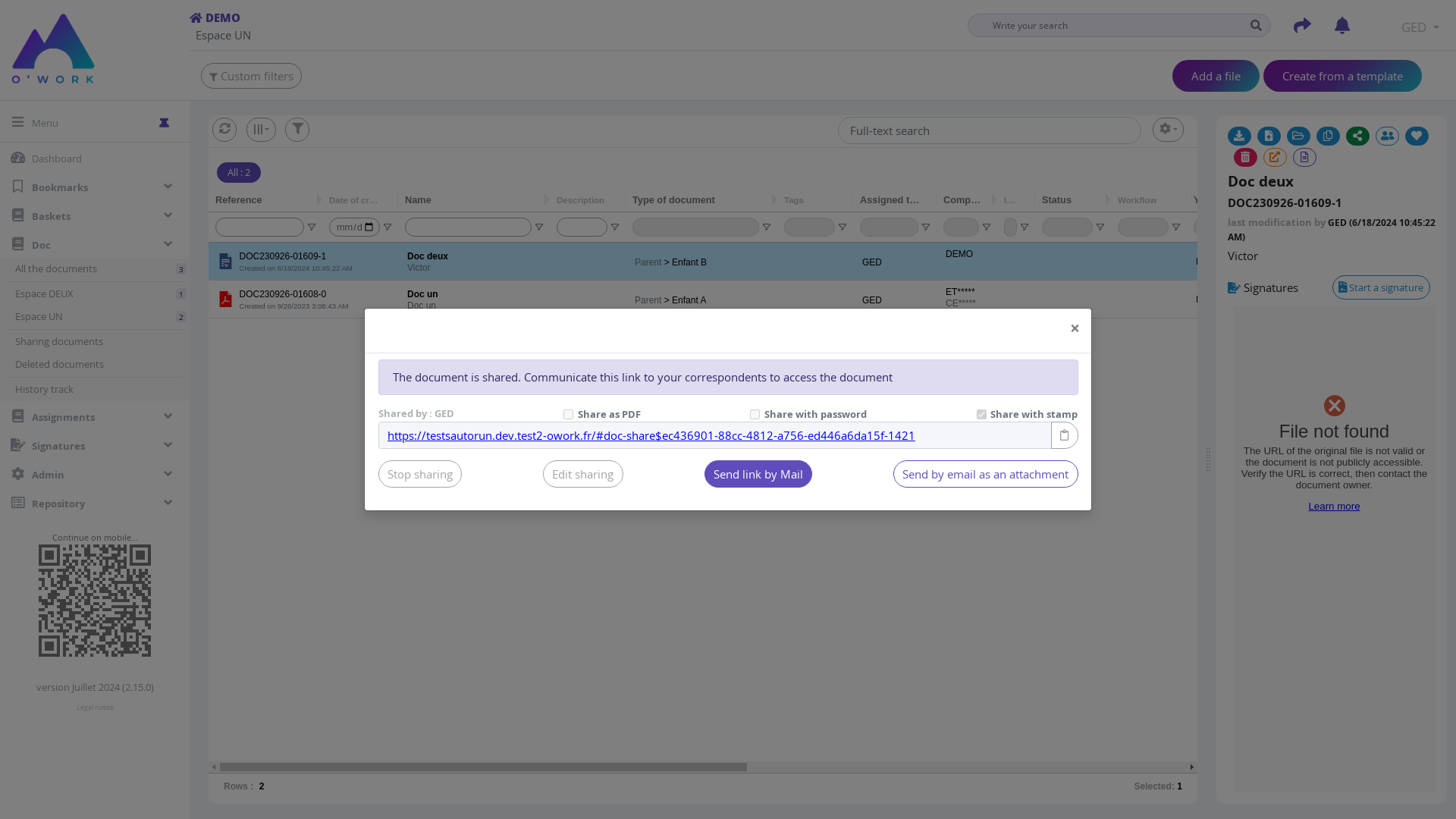Click the horizontal table scrollbar
This screenshot has height=819, width=1456.
coord(483,767)
